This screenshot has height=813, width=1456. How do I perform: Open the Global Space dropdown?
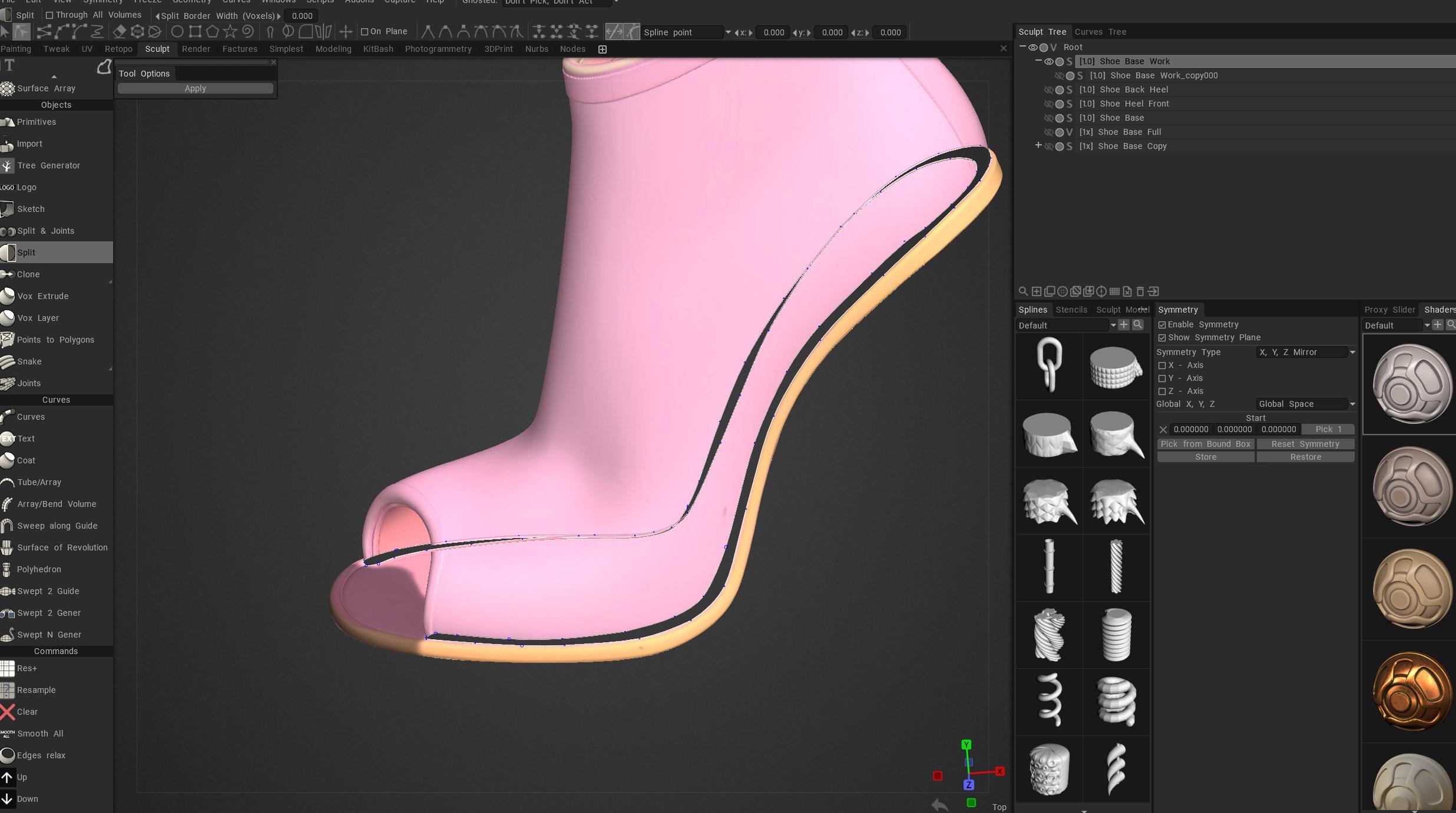pyautogui.click(x=1306, y=404)
